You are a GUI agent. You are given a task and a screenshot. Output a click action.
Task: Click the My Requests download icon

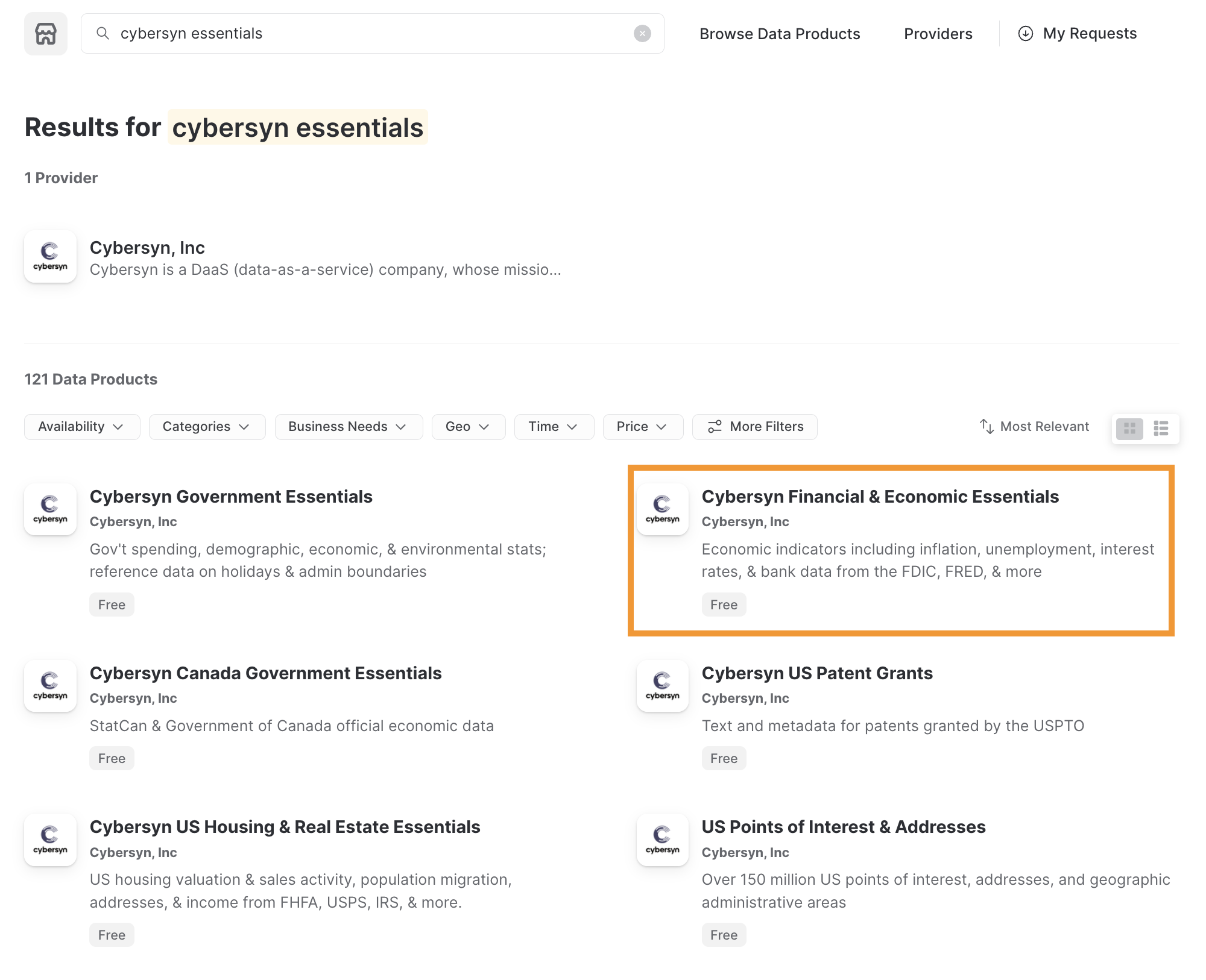[x=1025, y=34]
